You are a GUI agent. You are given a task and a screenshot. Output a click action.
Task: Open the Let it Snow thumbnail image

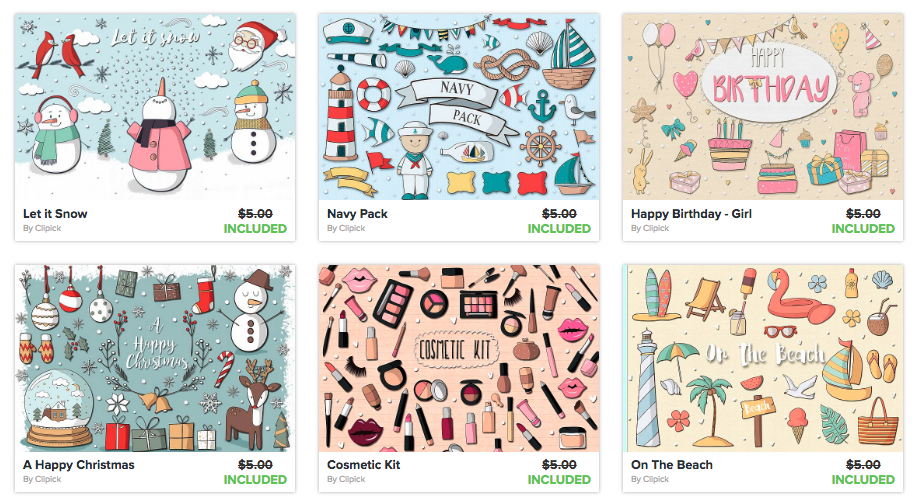[155, 107]
